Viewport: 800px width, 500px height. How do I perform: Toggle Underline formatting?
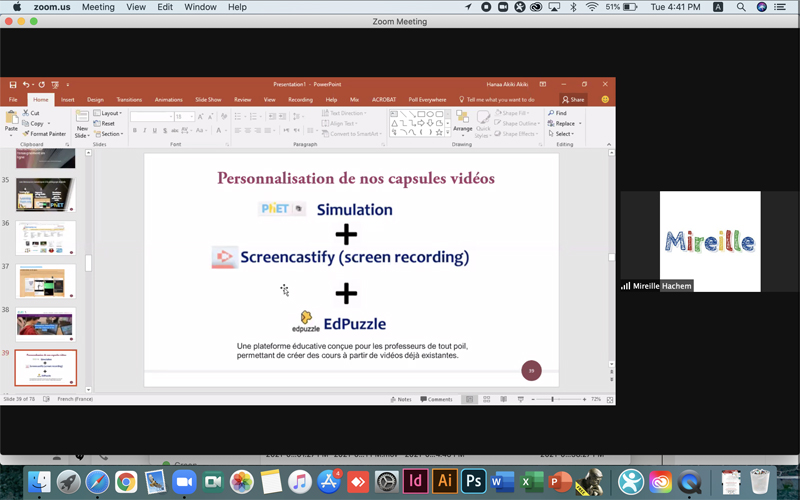click(155, 131)
